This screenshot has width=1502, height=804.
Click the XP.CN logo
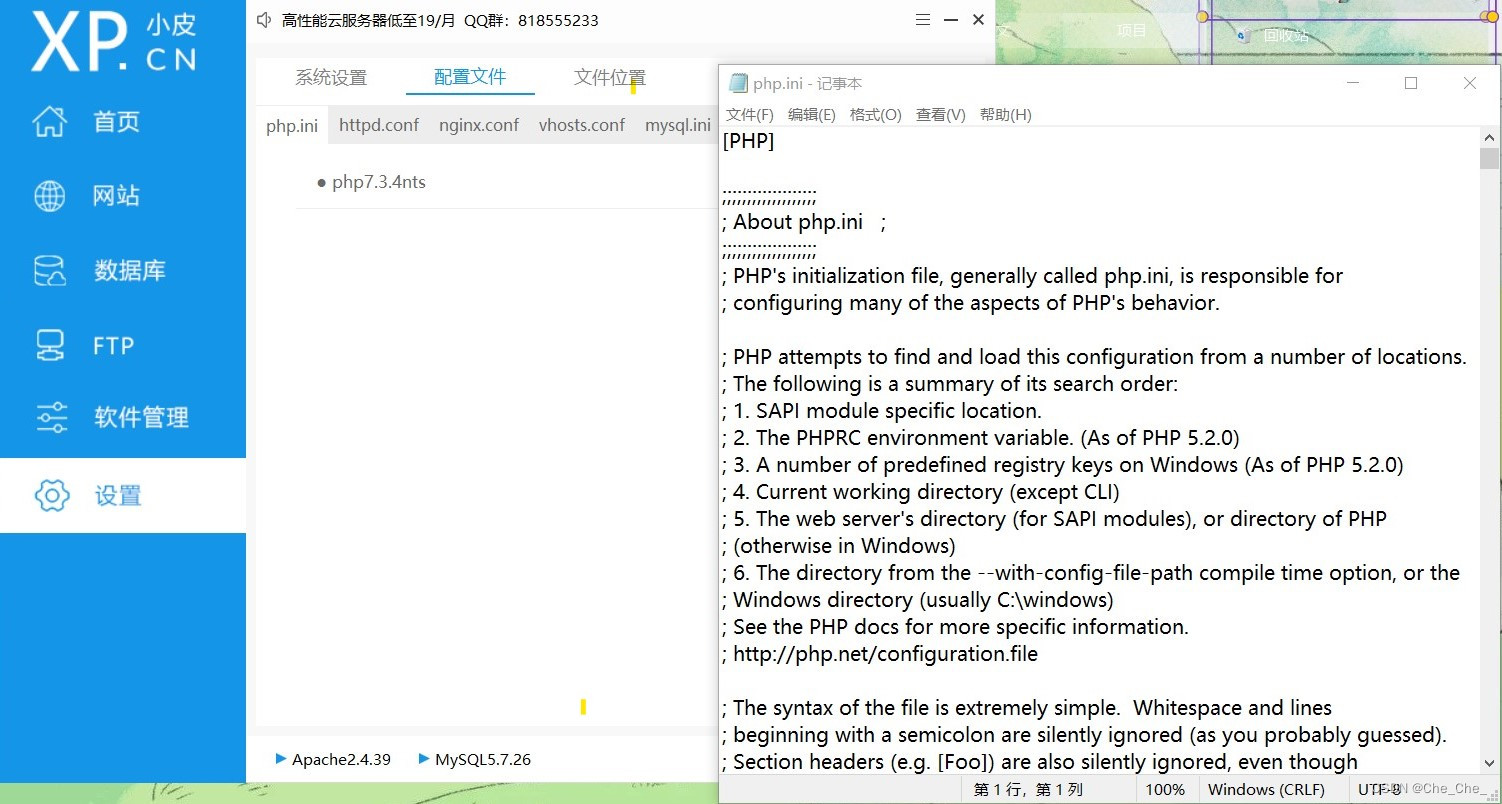(x=113, y=42)
